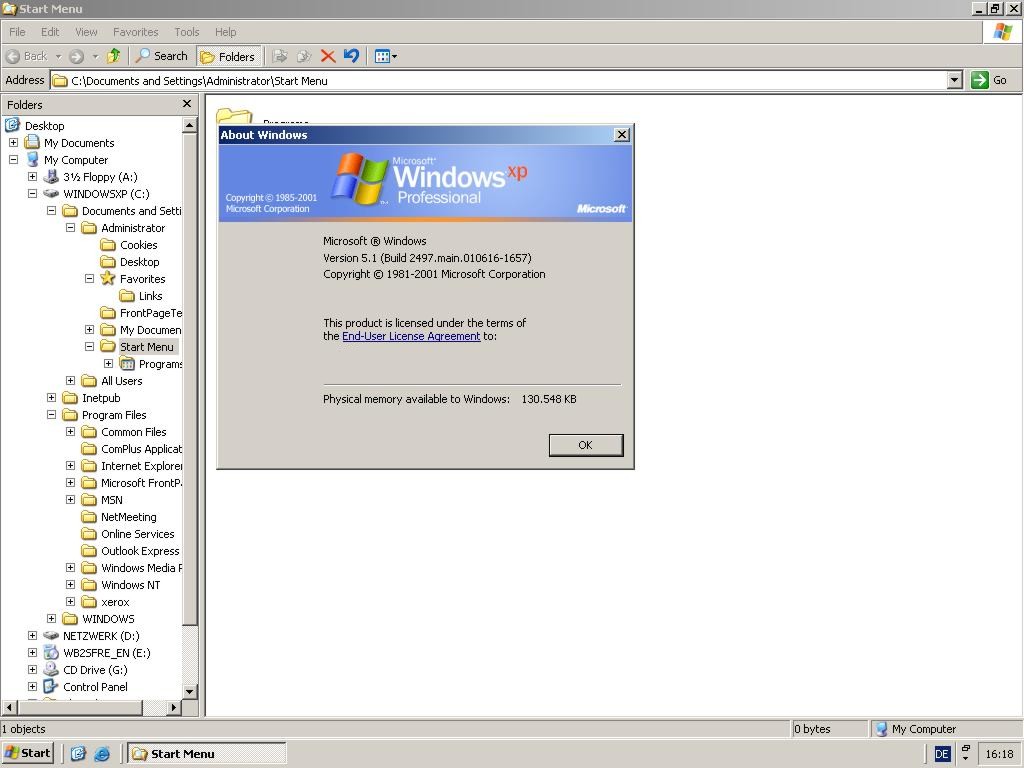Open the Help menu
This screenshot has height=768, width=1024.
pyautogui.click(x=225, y=32)
